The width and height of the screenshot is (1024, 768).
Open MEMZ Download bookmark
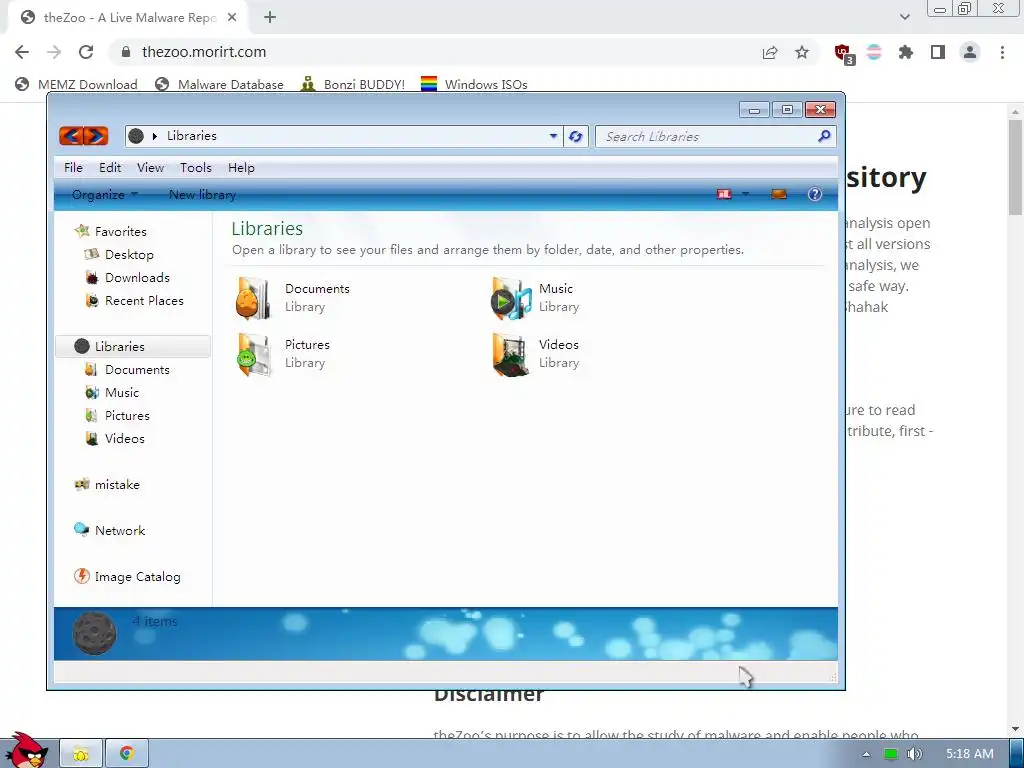click(x=76, y=84)
